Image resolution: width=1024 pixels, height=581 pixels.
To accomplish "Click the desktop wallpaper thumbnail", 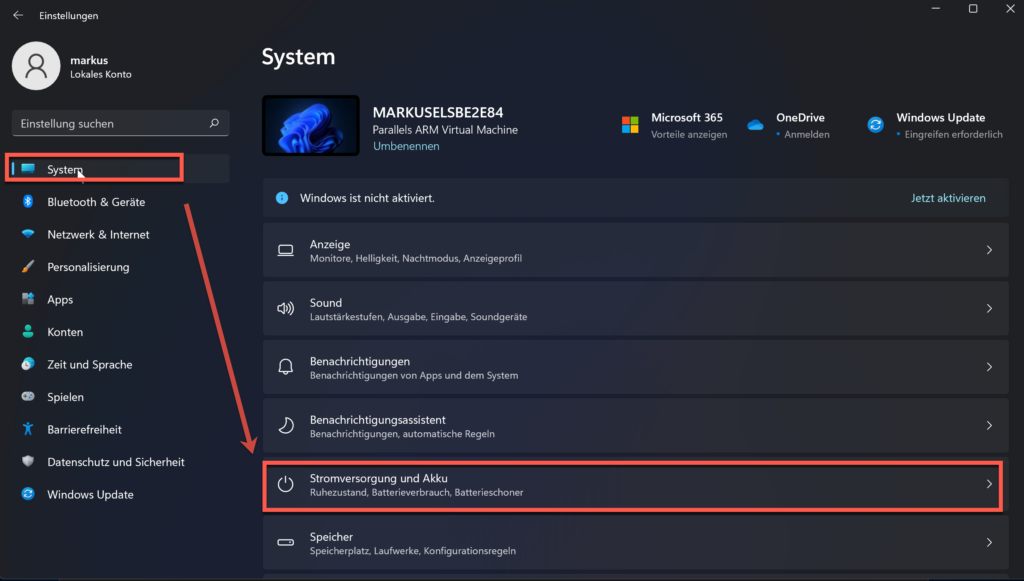I will [x=311, y=125].
